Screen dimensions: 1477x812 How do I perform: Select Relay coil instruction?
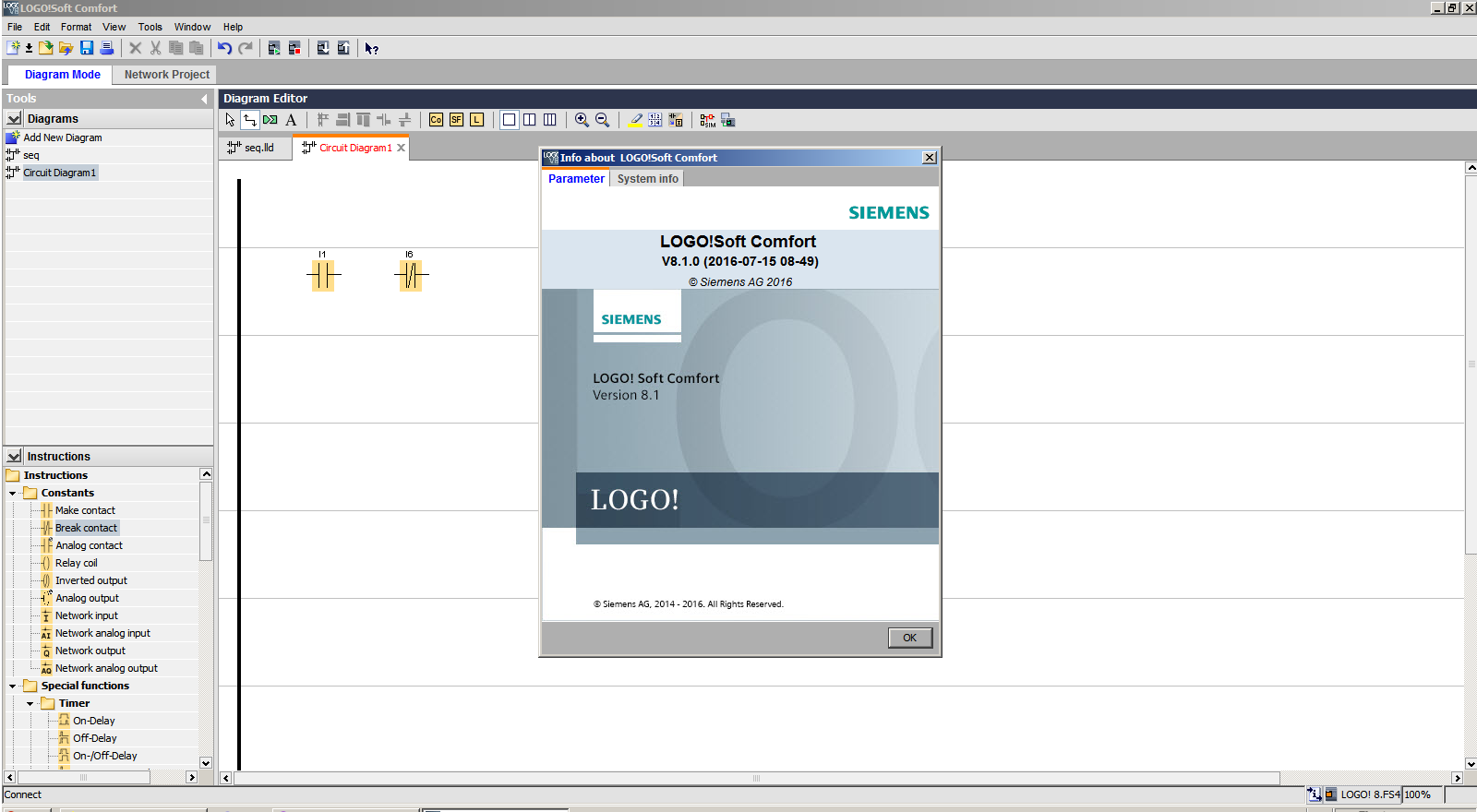[x=77, y=563]
